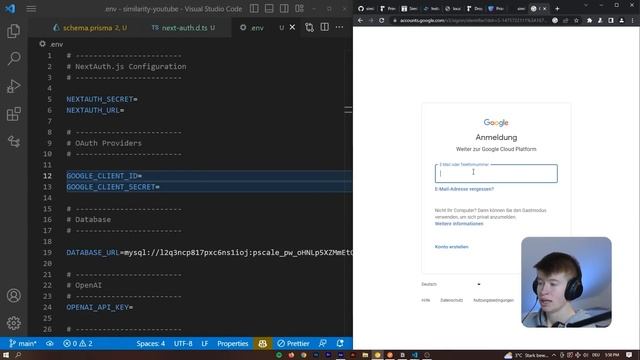The width and height of the screenshot is (640, 360).
Task: Click the cloud Publish icon in the status bar
Action: [x=49, y=344]
